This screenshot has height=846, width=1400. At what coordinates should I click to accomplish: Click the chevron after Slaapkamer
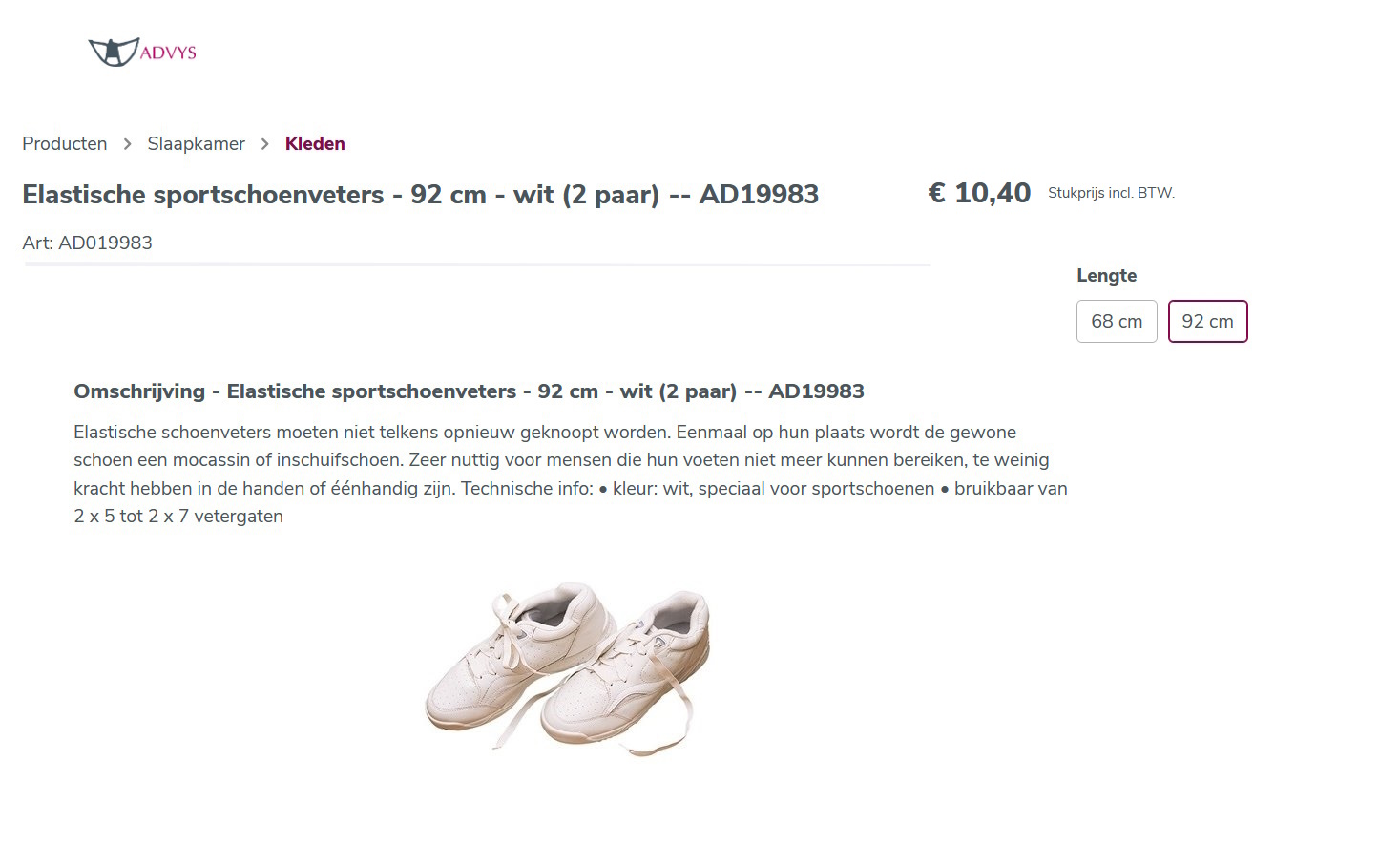tap(265, 144)
